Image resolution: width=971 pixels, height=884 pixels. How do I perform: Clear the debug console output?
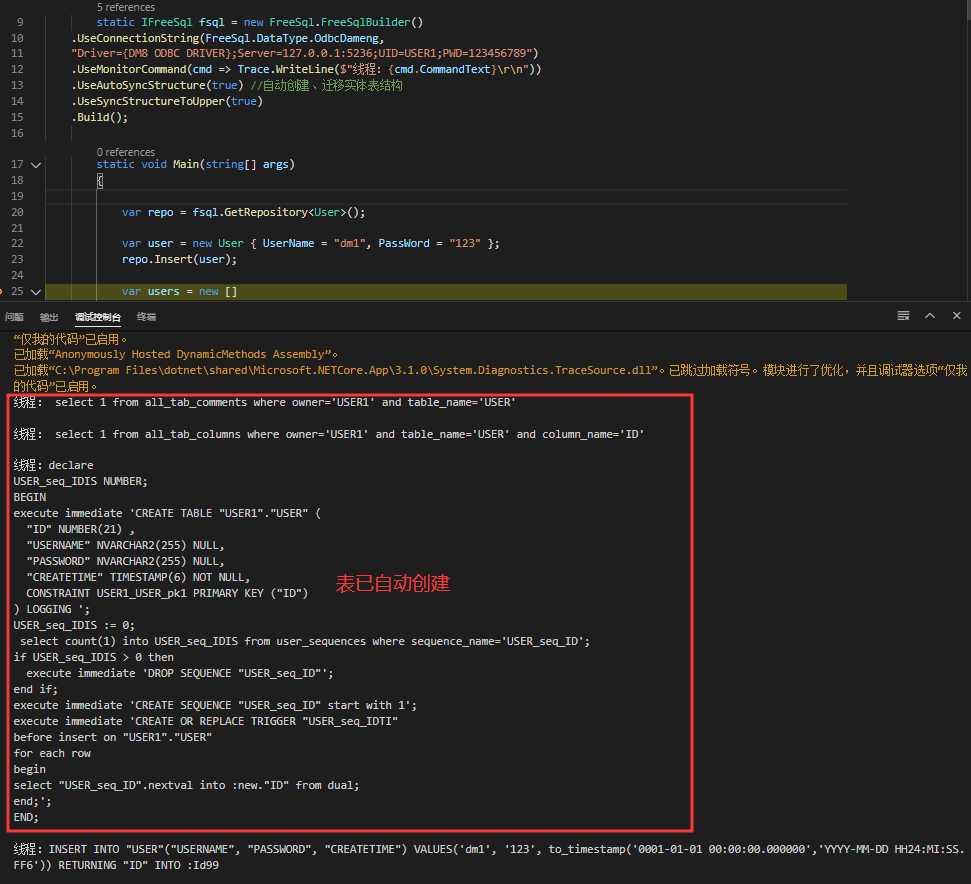point(903,316)
